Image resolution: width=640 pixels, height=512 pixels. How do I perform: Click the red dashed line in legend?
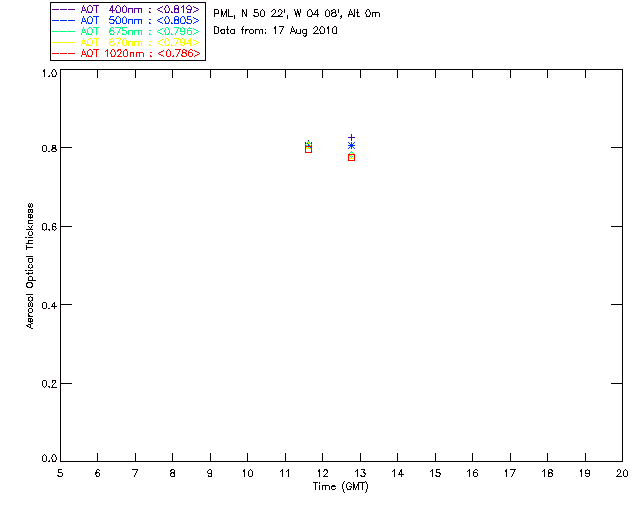[64, 53]
